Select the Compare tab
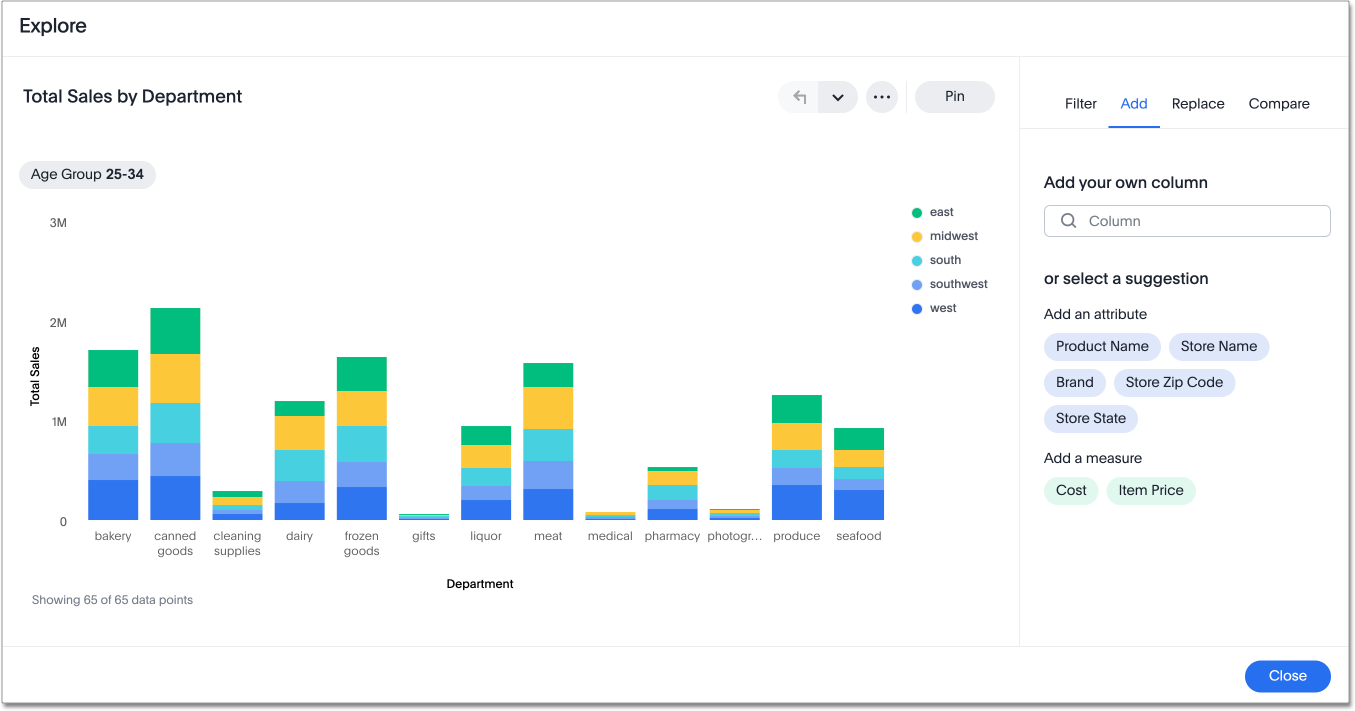 (1278, 104)
